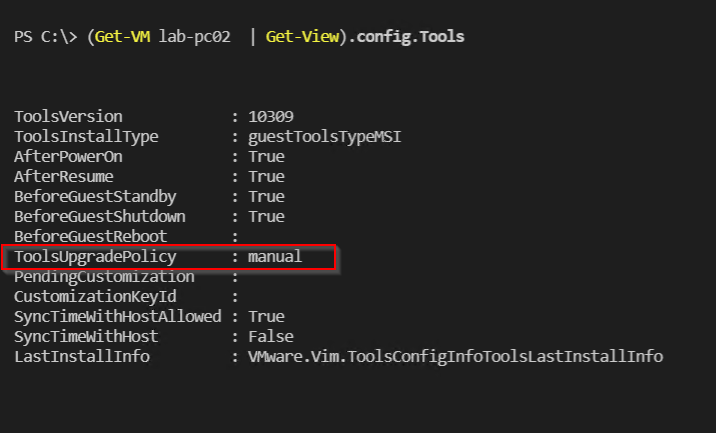Viewport: 716px width, 433px height.
Task: Click the ToolsVersion property name
Action: [x=68, y=117]
